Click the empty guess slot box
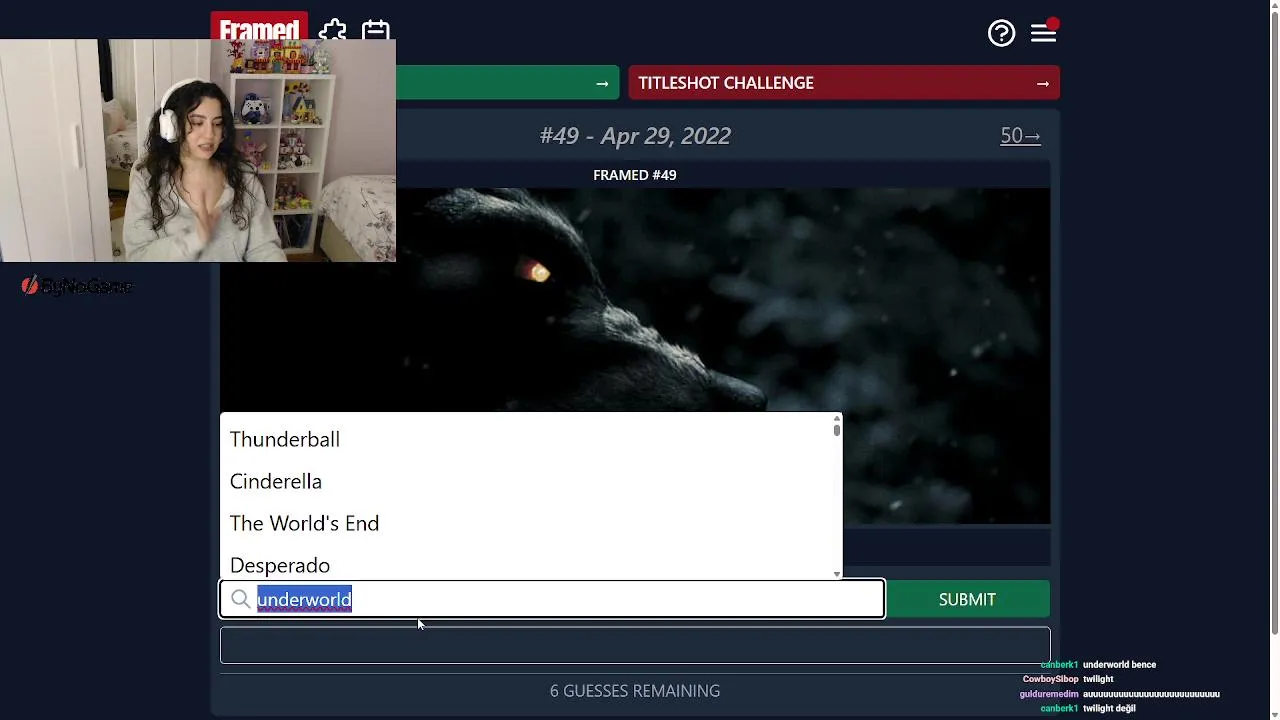 pos(635,645)
